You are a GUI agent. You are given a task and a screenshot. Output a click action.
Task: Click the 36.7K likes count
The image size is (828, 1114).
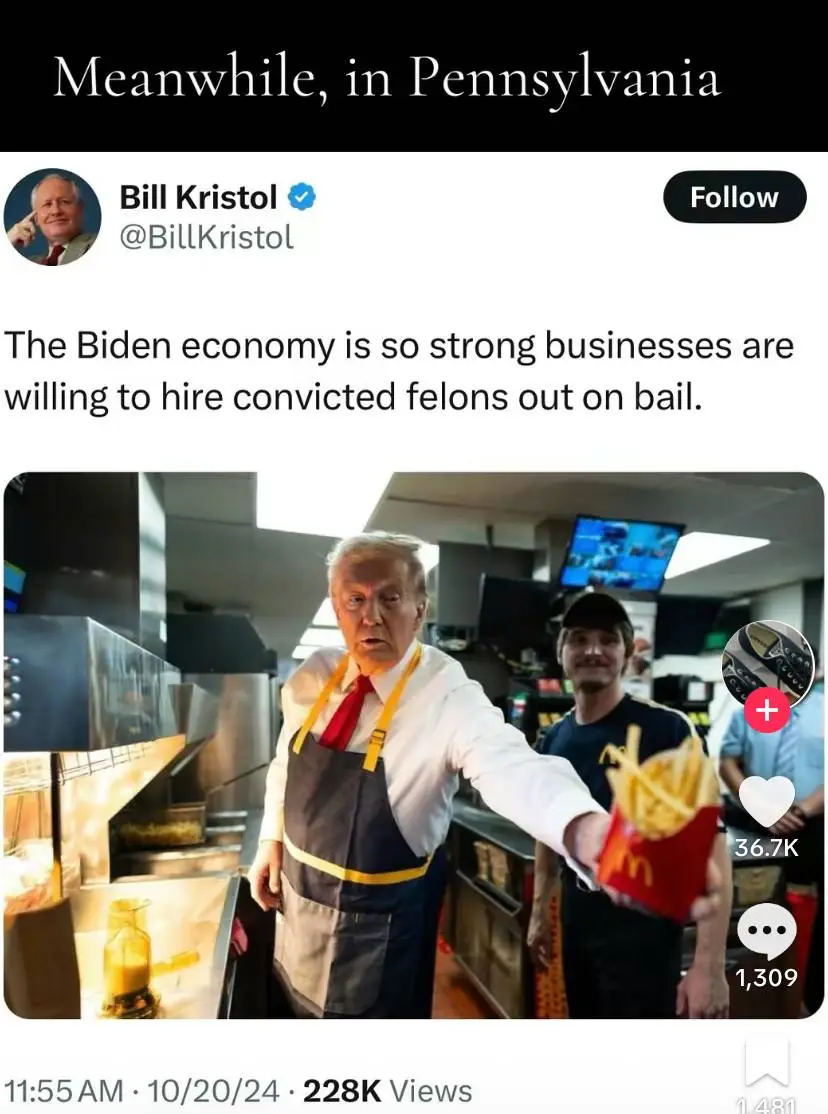[767, 847]
